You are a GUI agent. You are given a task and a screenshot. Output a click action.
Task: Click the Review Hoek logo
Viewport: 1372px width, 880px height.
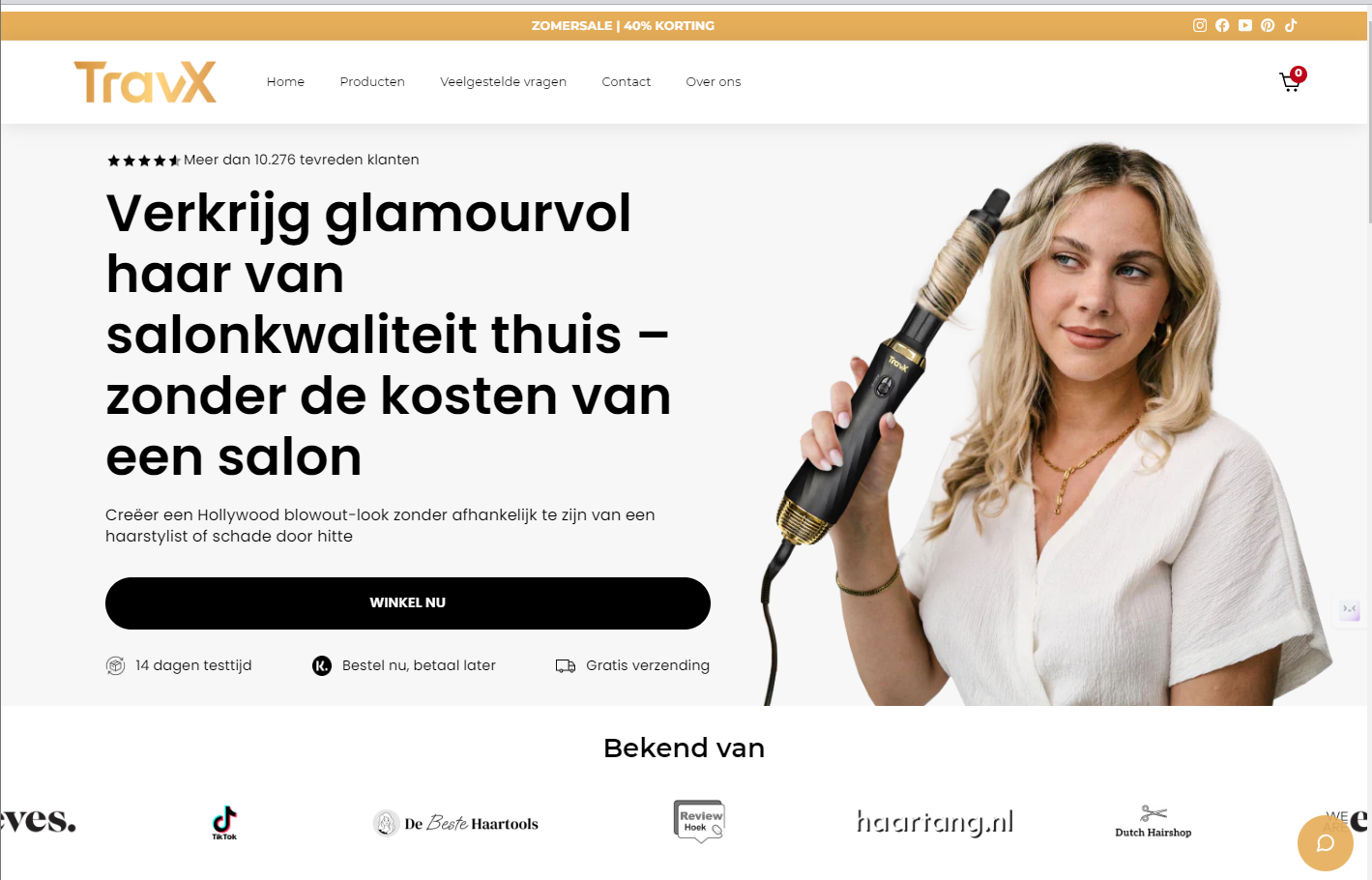[x=699, y=821]
